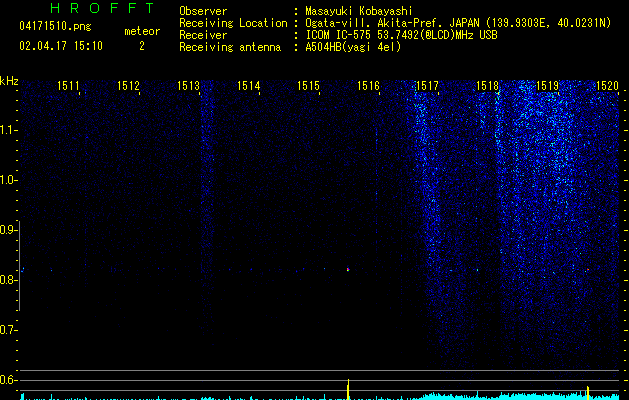Viewport: 629px width, 400px height.
Task: Click the HROFFT title text
Action: click(x=102, y=8)
